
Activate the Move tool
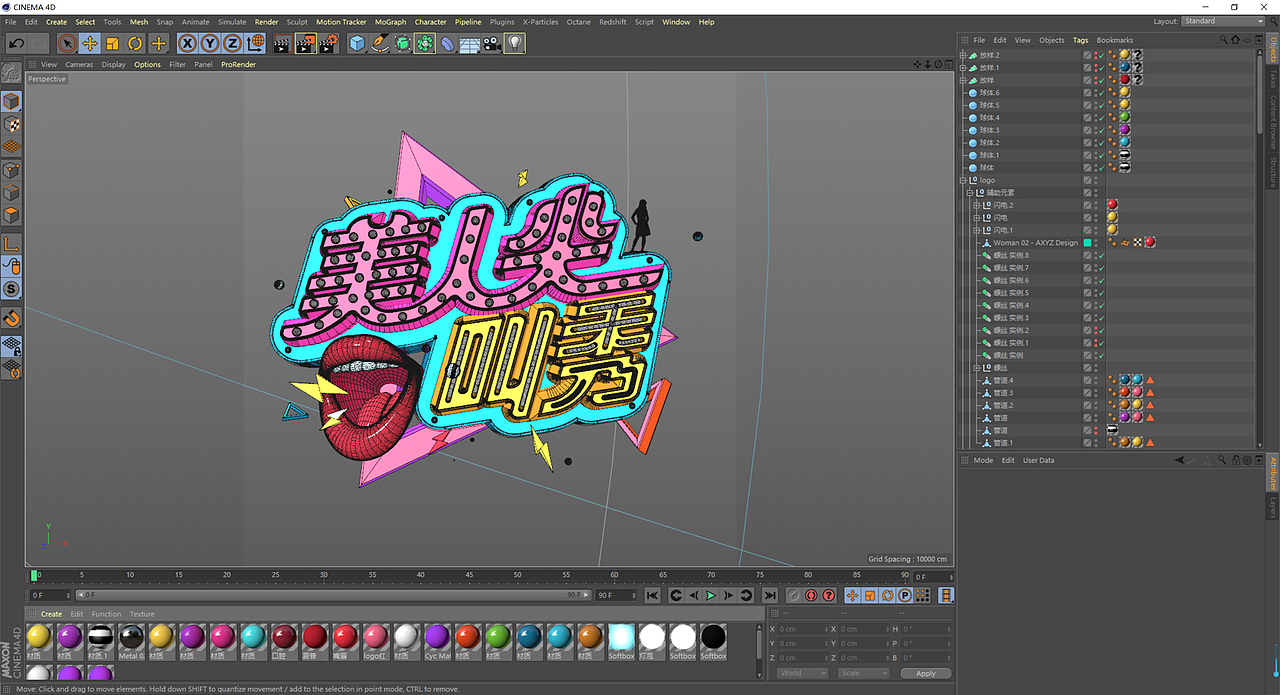point(90,43)
